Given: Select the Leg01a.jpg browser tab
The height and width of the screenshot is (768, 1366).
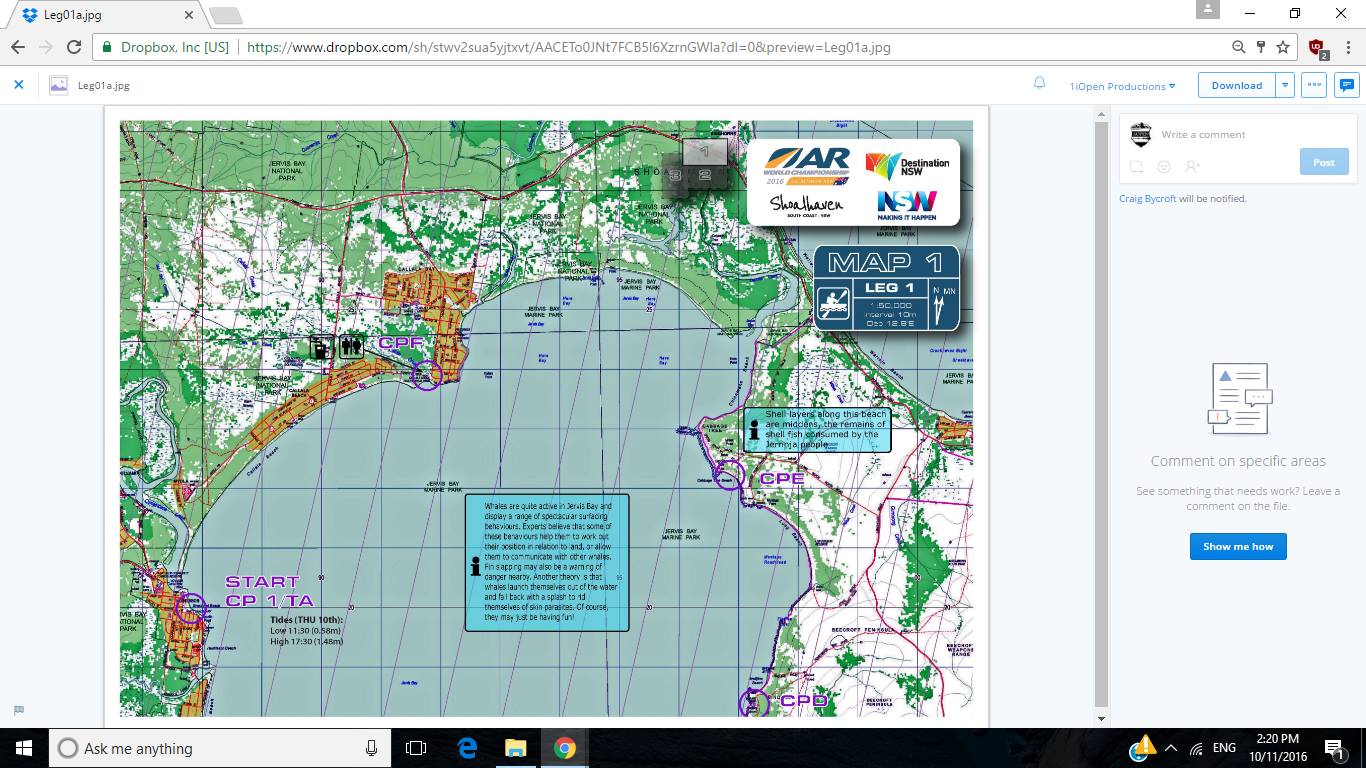Looking at the screenshot, I should [105, 15].
